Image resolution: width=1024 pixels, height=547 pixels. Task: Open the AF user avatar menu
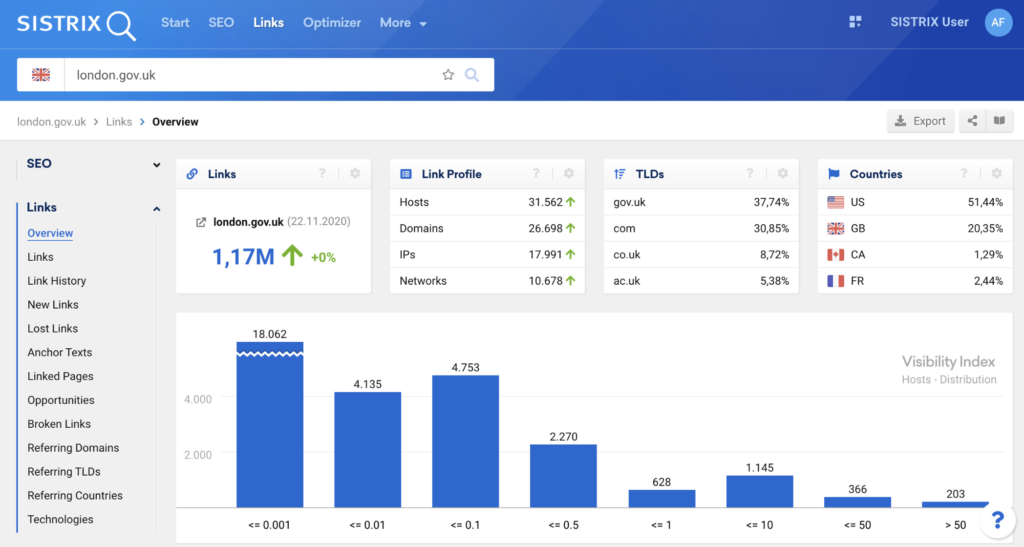click(x=998, y=23)
